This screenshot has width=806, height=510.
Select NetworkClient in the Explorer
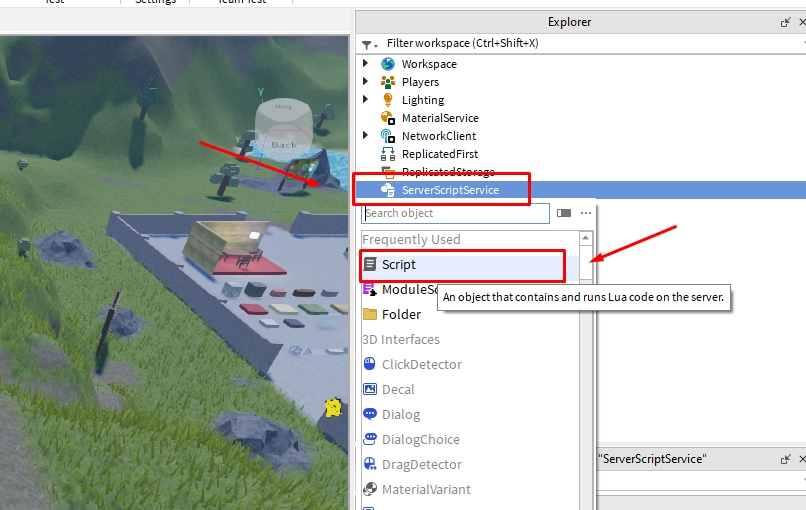click(439, 136)
